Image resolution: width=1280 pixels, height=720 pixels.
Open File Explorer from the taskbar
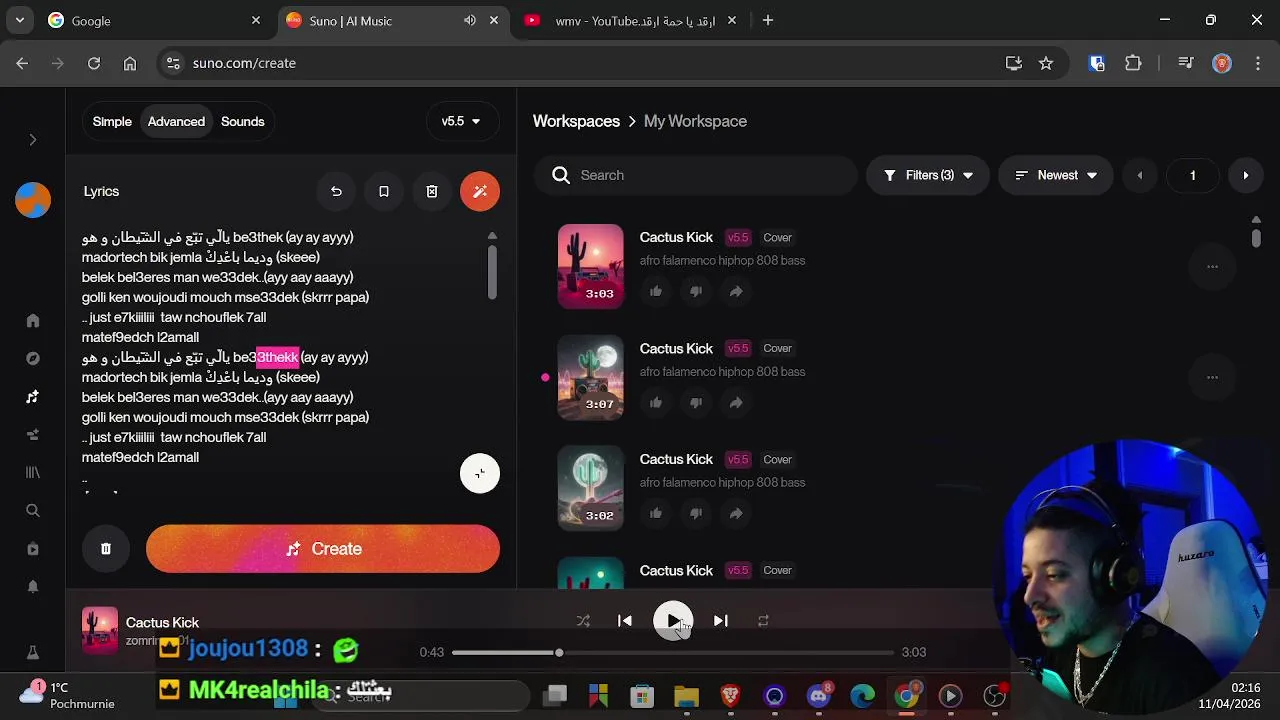point(686,695)
